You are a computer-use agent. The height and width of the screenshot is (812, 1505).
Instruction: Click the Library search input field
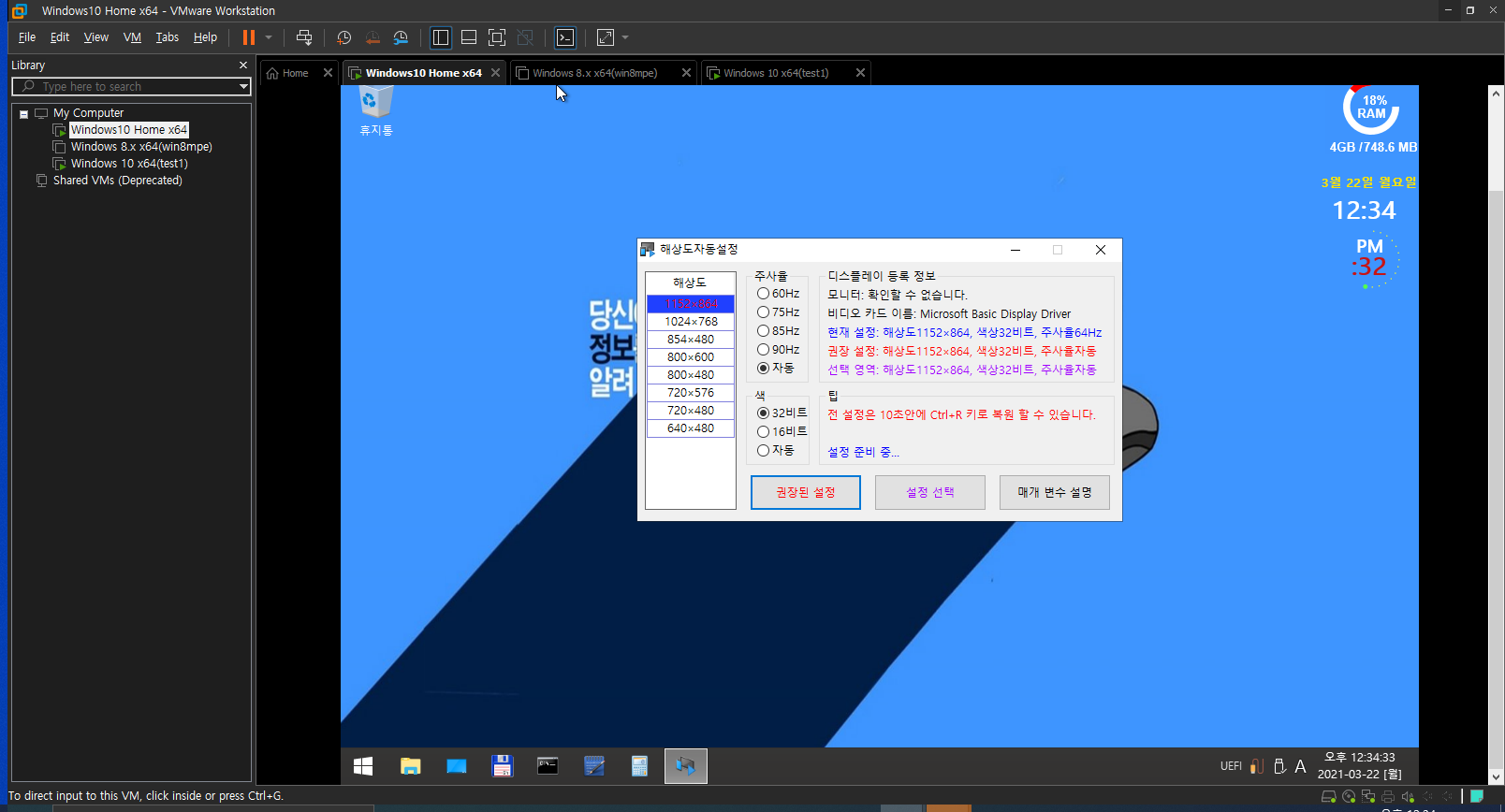131,86
